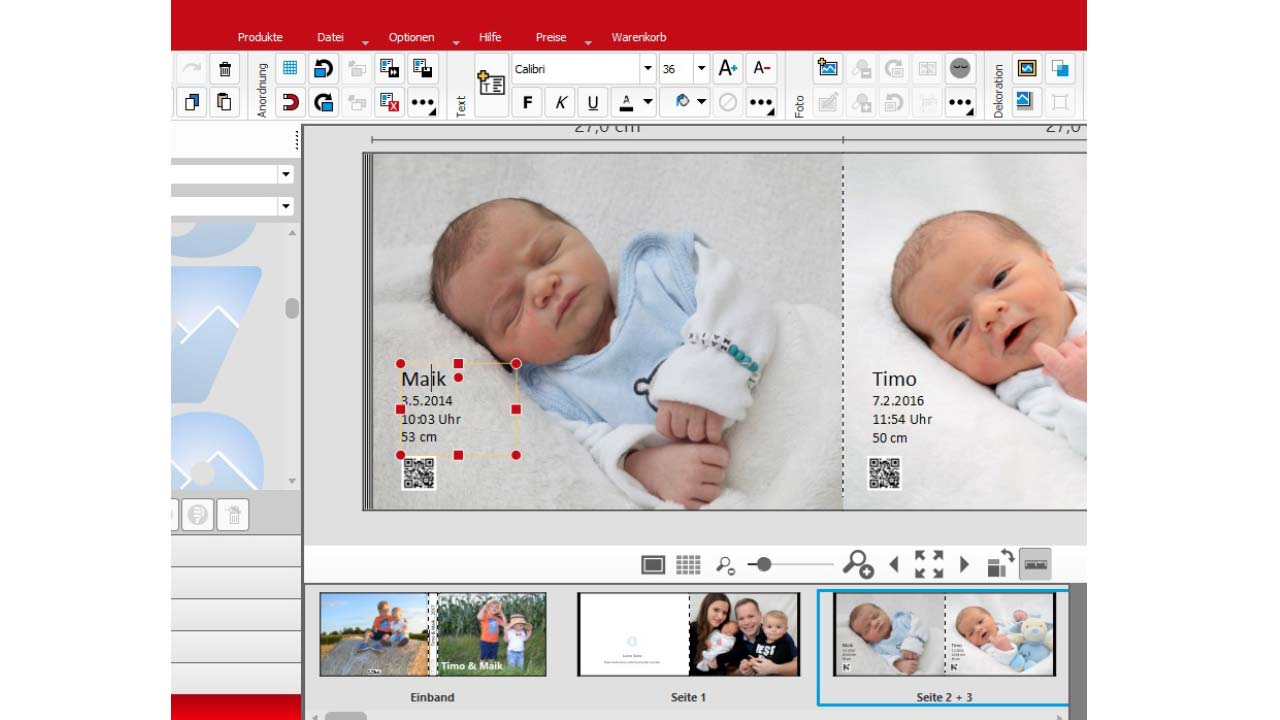Decrease font size with A- icon
1280x720 pixels.
click(761, 68)
